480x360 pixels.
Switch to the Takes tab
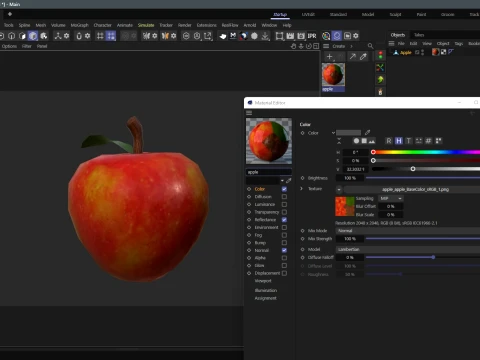(419, 35)
